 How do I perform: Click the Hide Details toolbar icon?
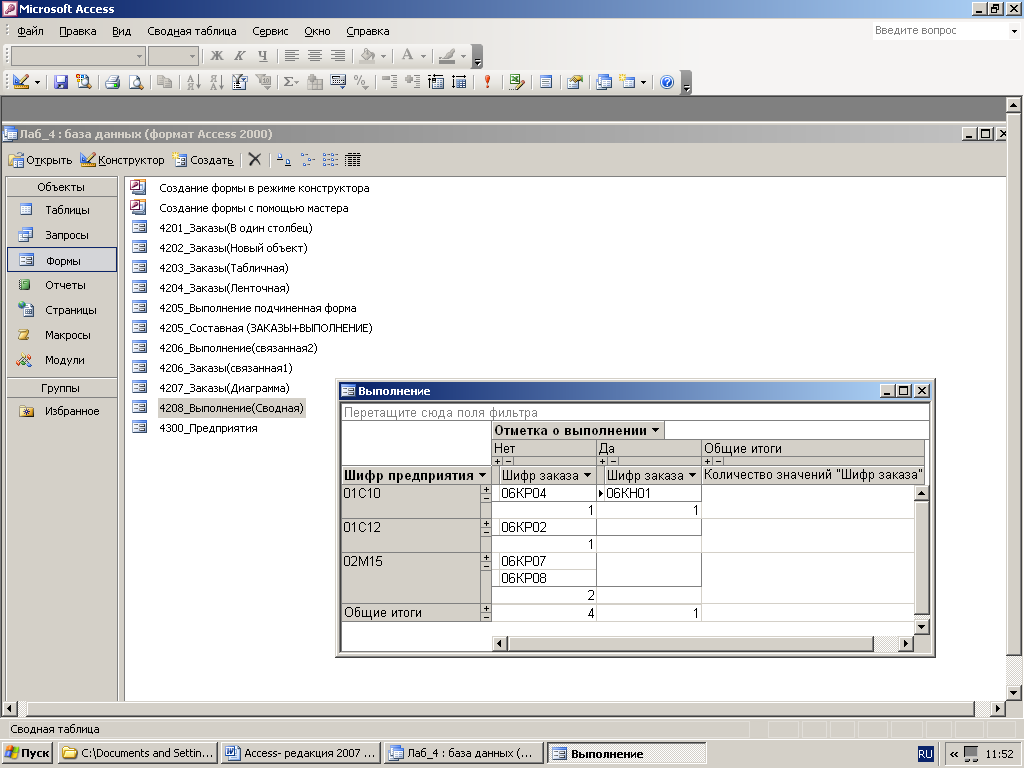436,82
